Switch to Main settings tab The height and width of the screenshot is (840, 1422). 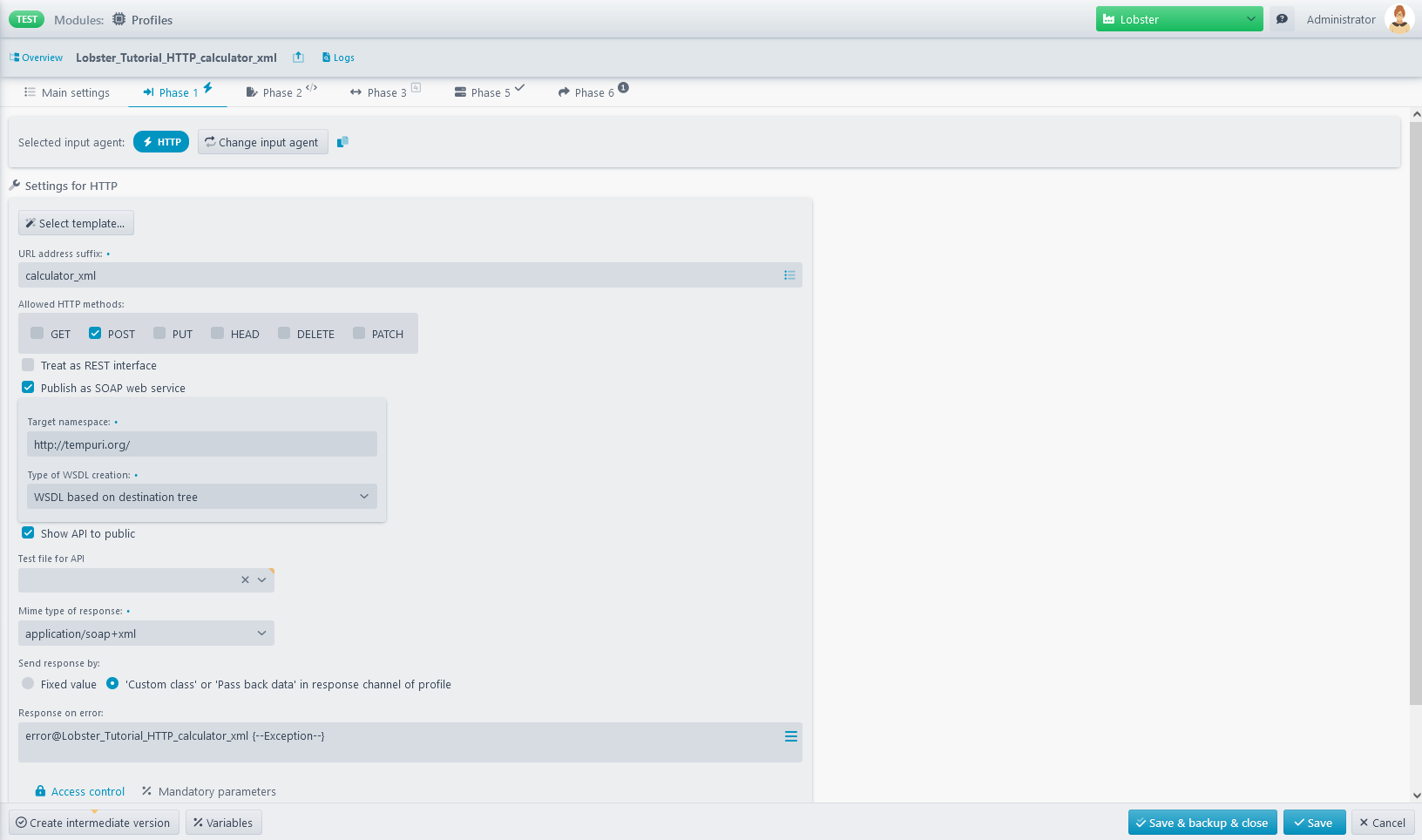[67, 92]
